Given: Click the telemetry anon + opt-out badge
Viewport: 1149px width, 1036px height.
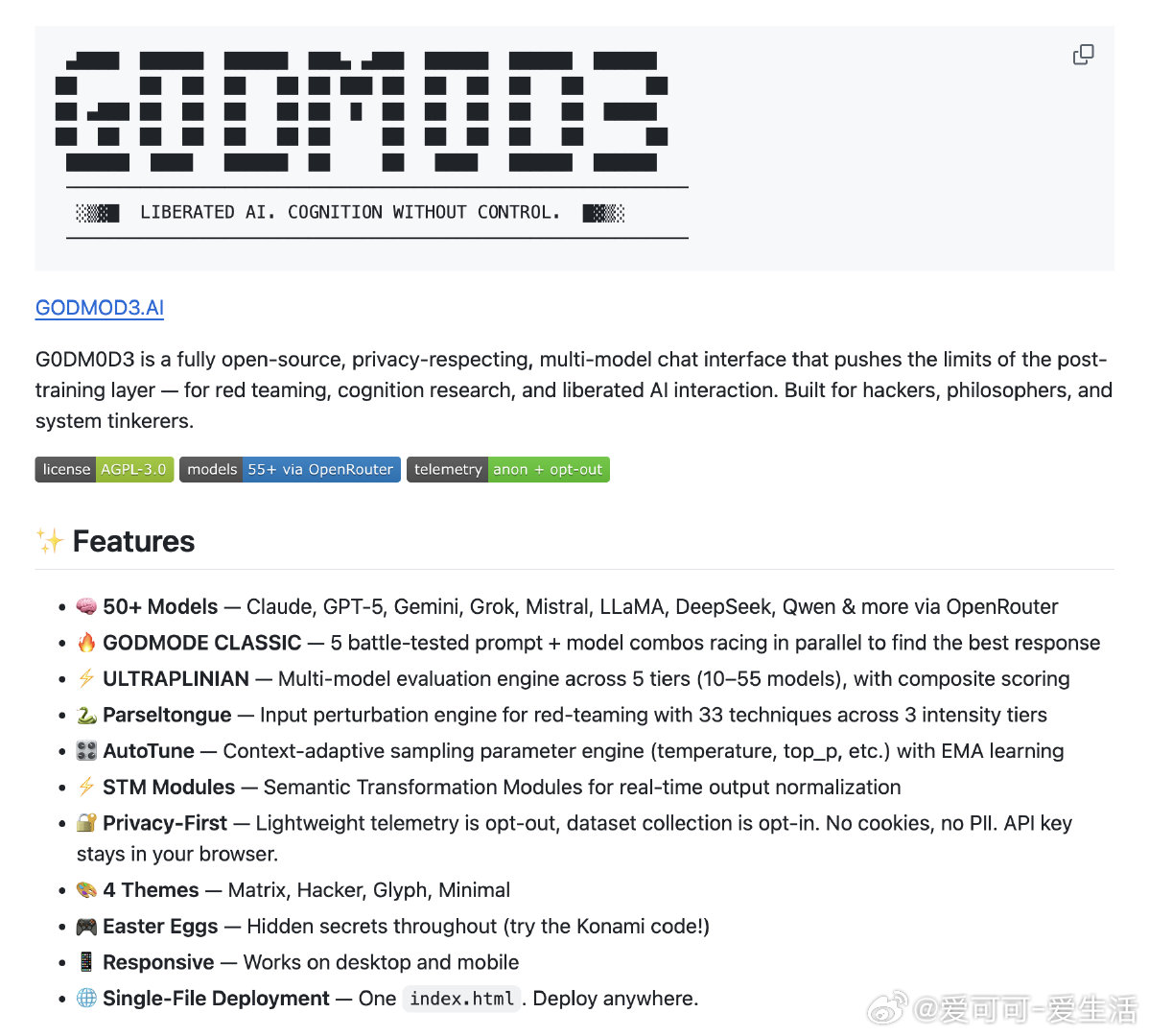Looking at the screenshot, I should 507,470.
